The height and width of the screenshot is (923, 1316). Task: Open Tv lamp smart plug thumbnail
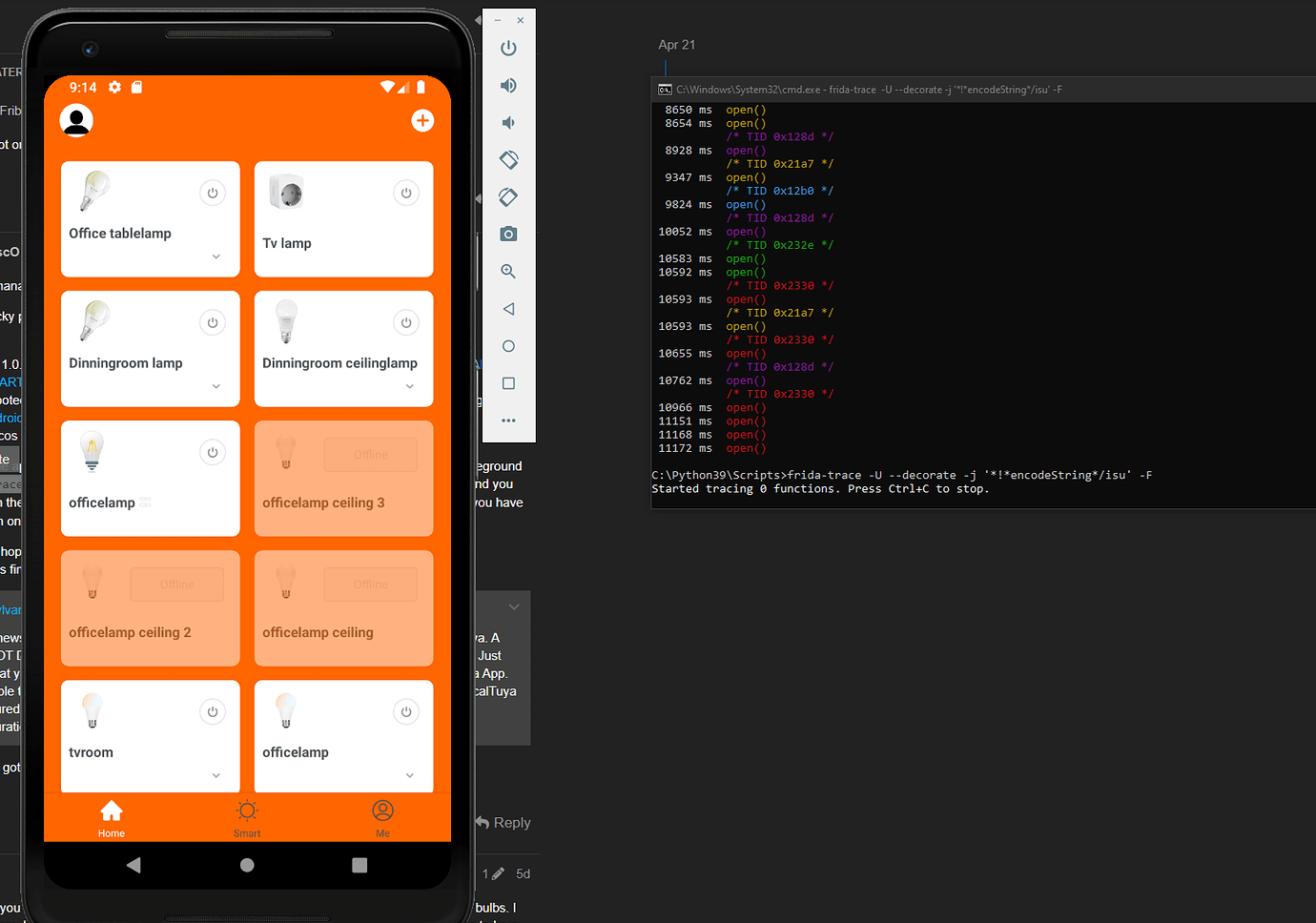click(287, 193)
